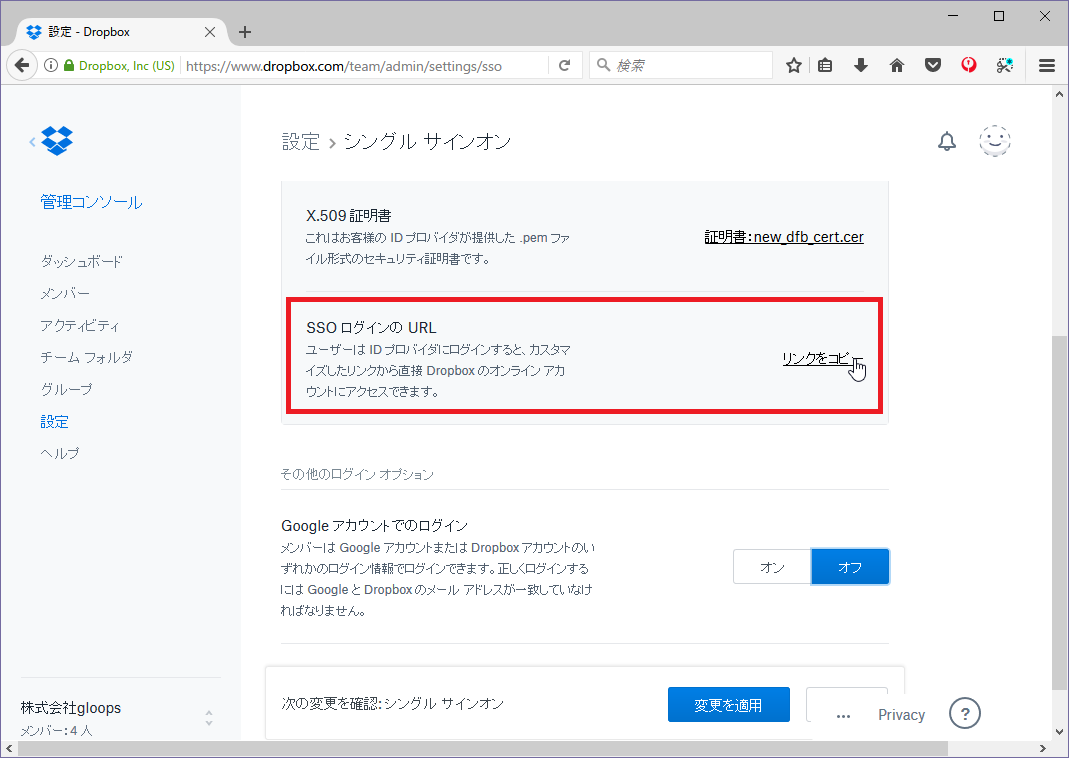Image resolution: width=1069 pixels, height=758 pixels.
Task: Open the downloads arrow icon
Action: (861, 65)
